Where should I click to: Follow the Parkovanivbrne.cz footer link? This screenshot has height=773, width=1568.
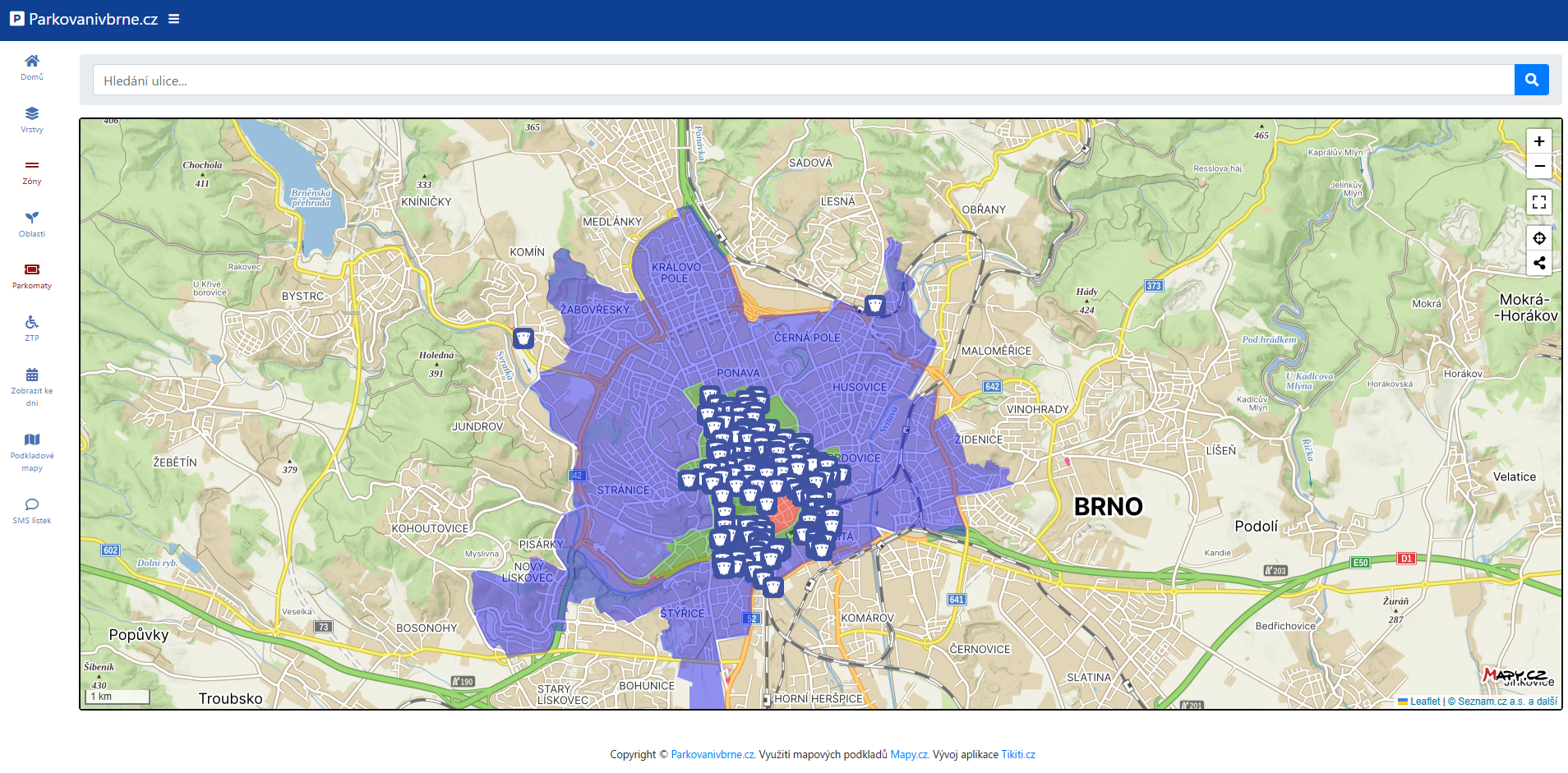coord(713,754)
